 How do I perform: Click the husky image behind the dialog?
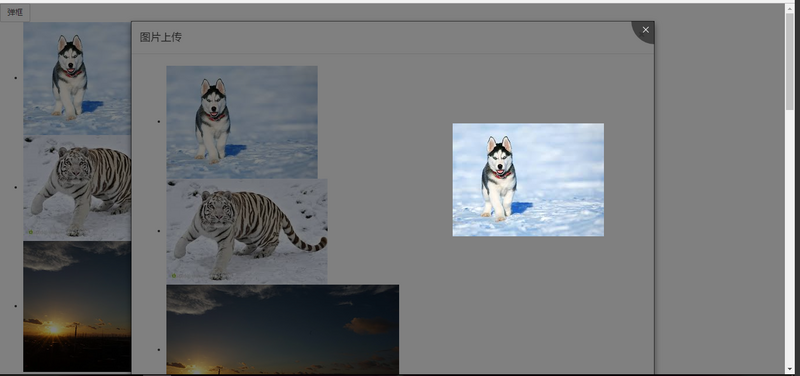click(77, 78)
